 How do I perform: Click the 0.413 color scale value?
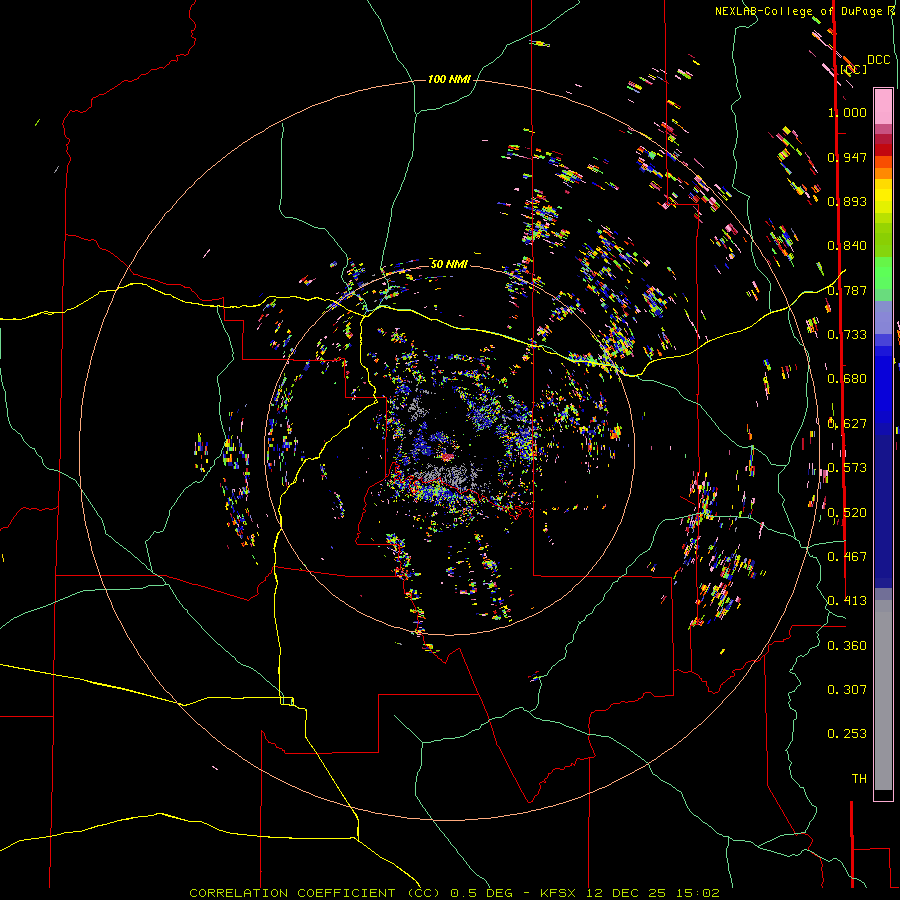point(847,601)
